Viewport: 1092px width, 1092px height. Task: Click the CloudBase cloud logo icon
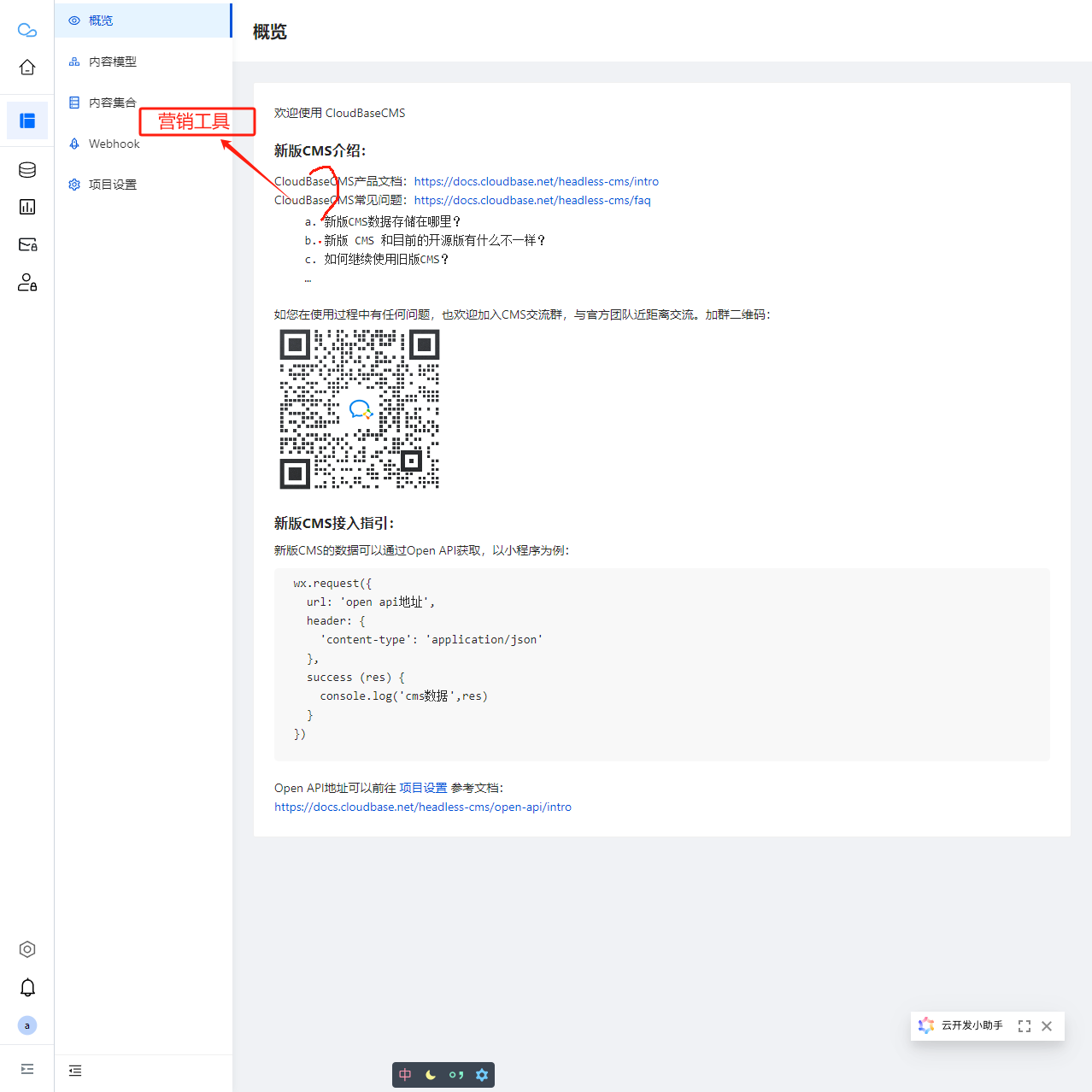27,30
